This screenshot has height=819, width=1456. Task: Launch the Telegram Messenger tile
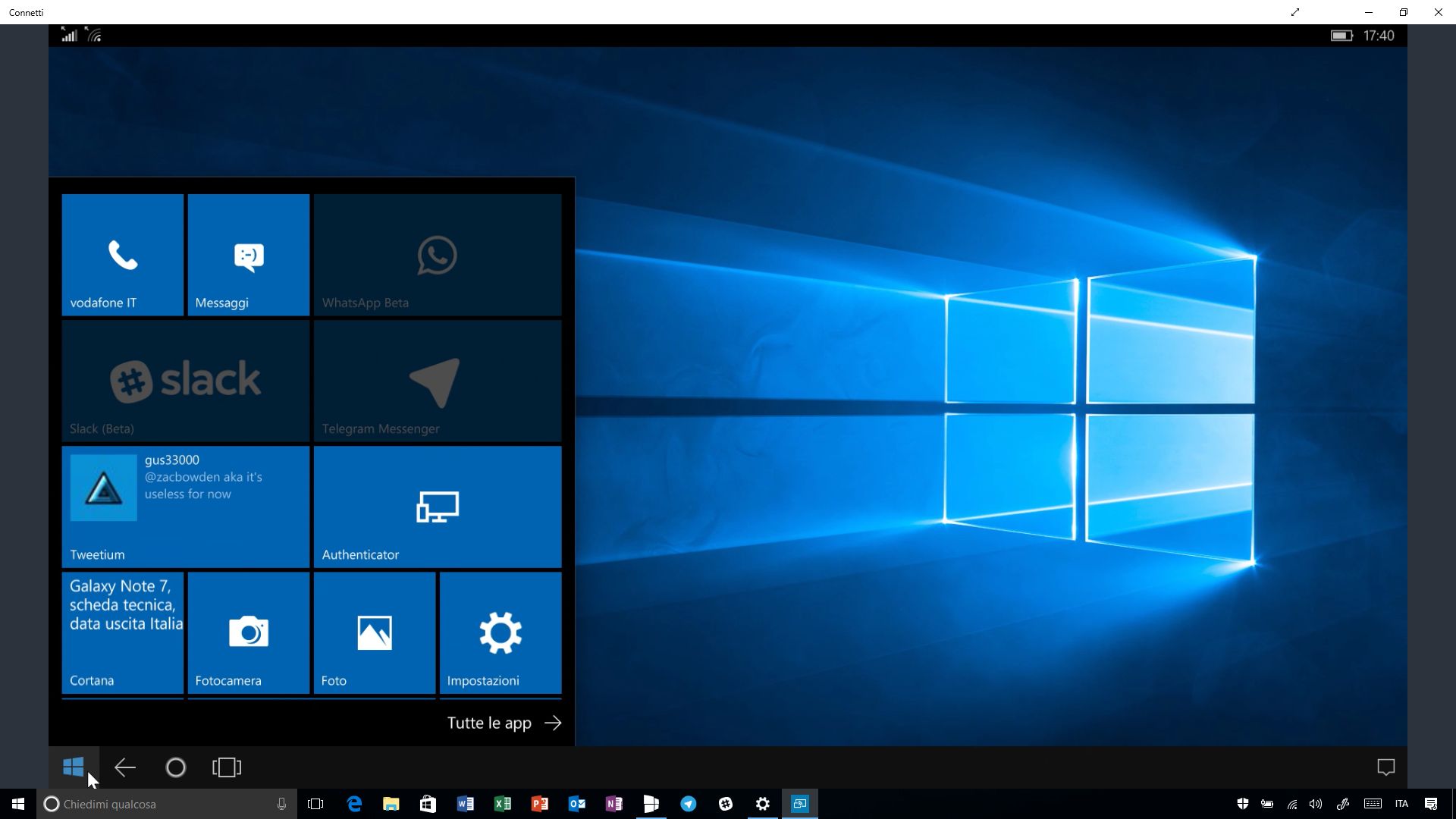tap(438, 381)
